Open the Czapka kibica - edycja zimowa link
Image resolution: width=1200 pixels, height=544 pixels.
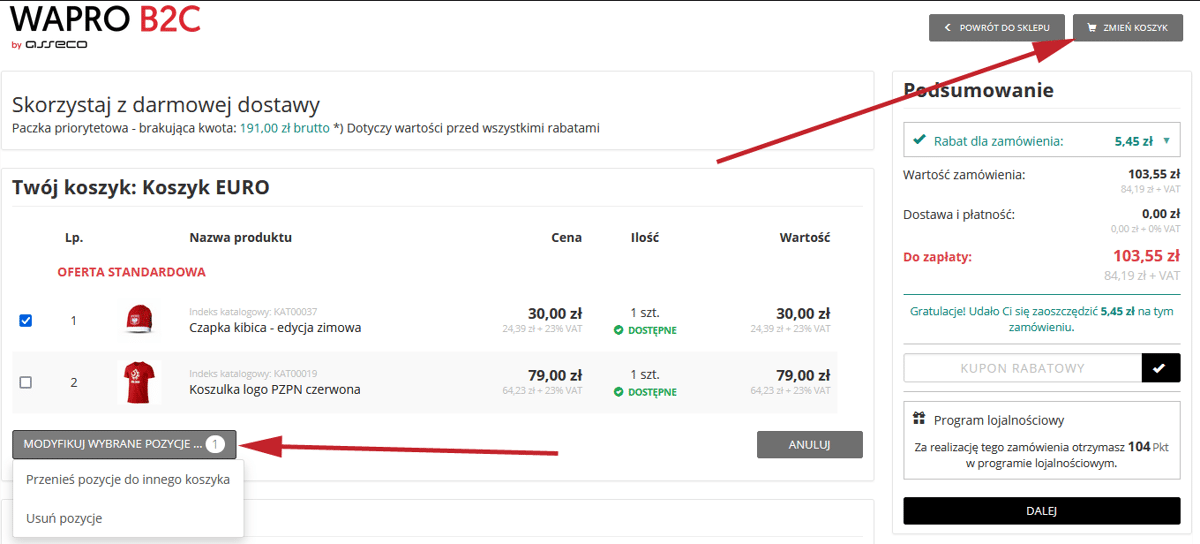pos(275,327)
